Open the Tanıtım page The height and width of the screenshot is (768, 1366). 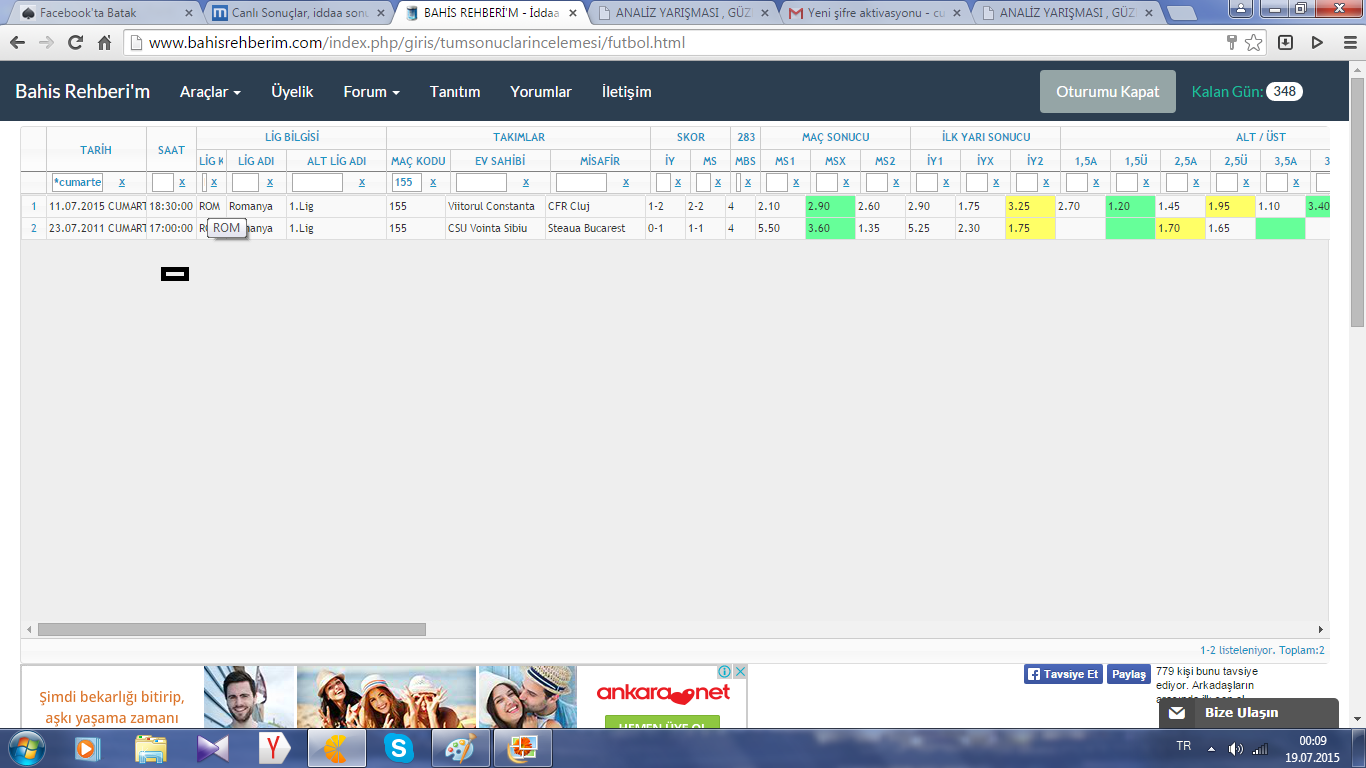coord(455,92)
